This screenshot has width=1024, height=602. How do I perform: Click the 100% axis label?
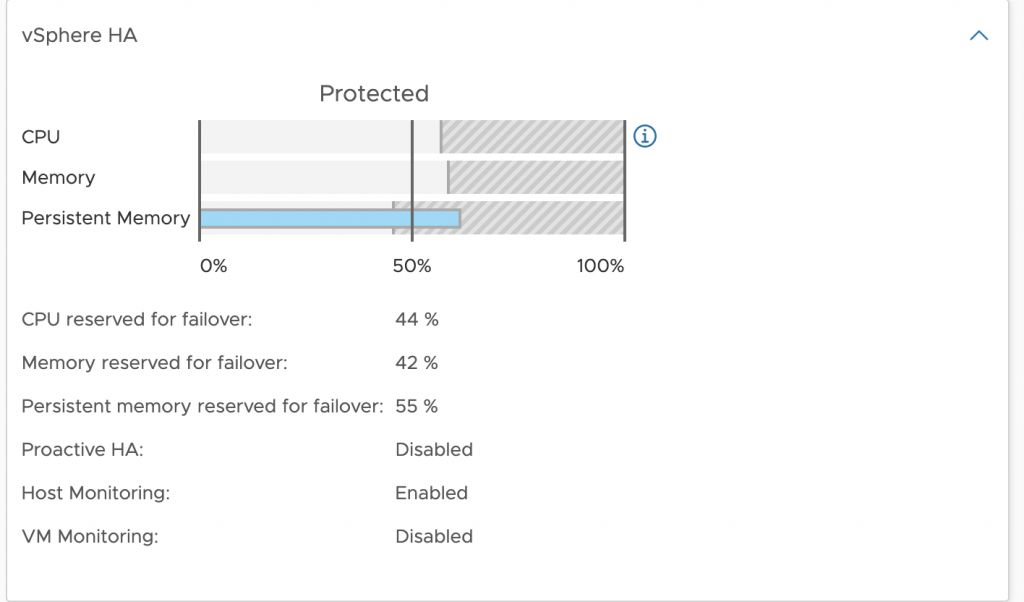click(600, 266)
